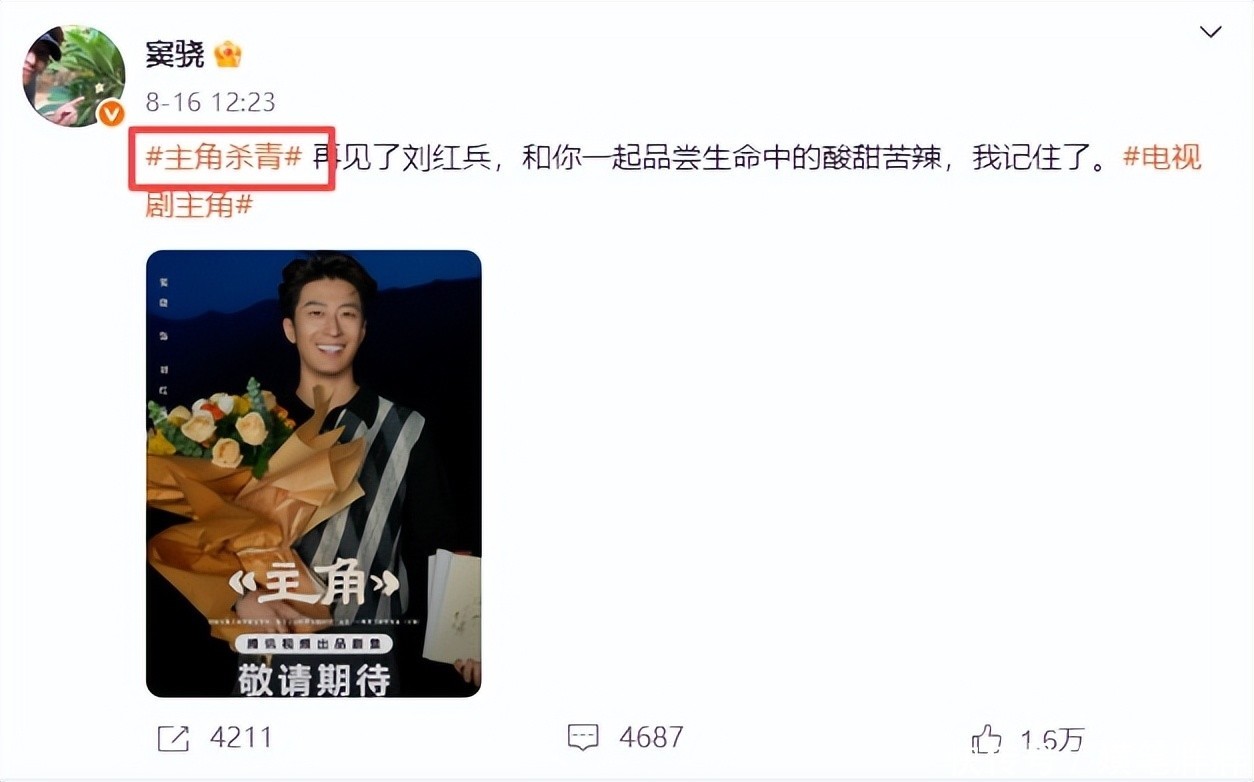Click the 《主角》 title on the poster
Screen dimensions: 1254x782
[314, 586]
